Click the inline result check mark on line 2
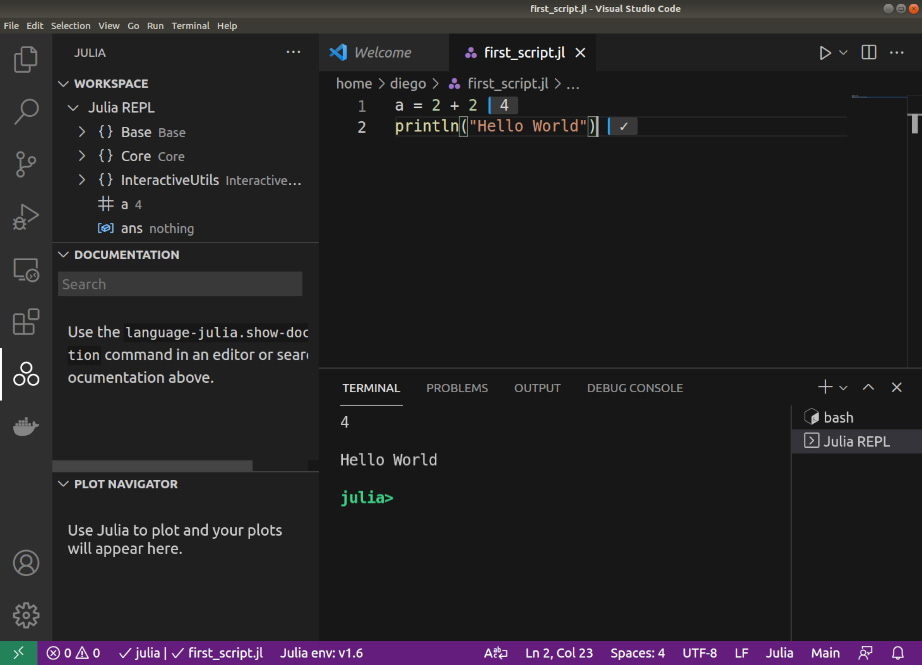922x665 pixels. coord(623,126)
